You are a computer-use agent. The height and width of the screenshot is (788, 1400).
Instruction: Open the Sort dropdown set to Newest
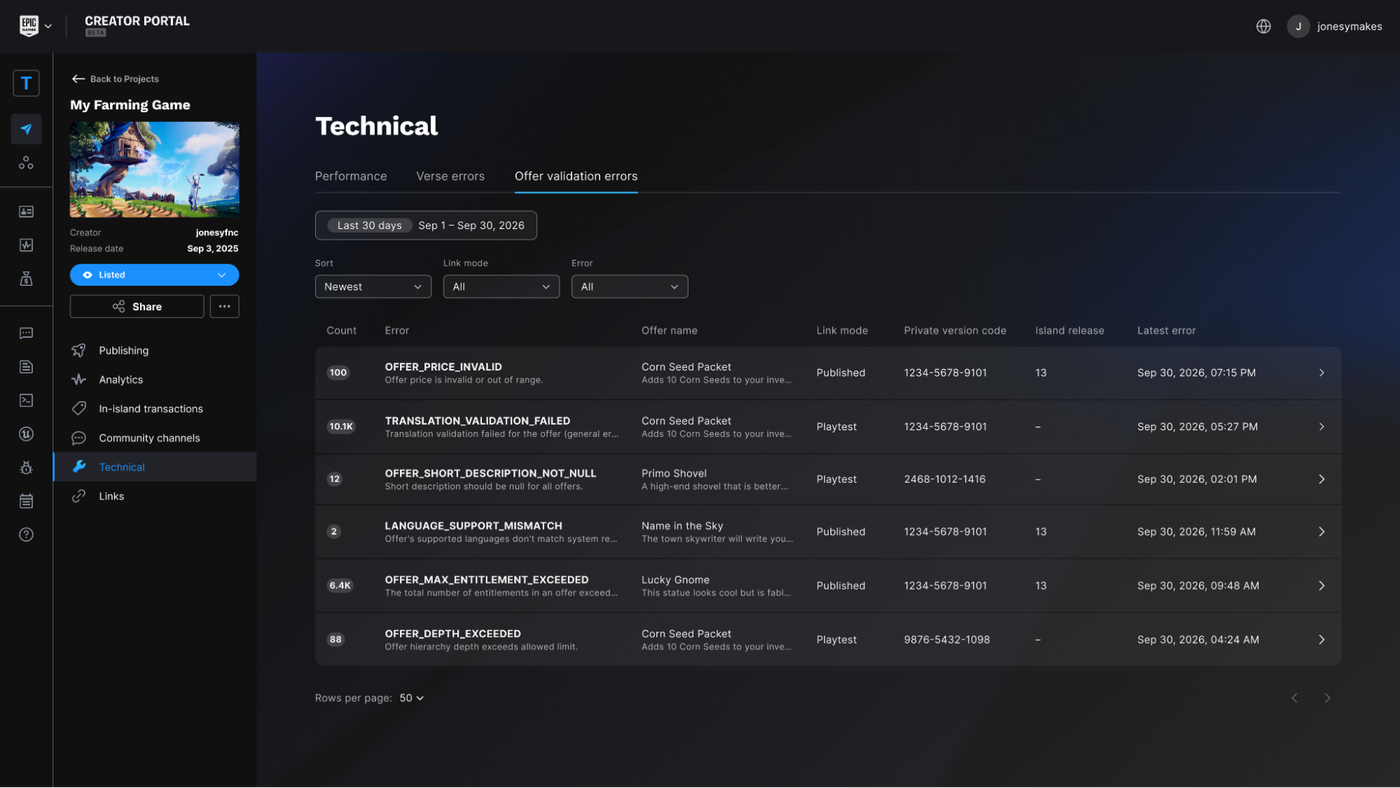point(373,287)
